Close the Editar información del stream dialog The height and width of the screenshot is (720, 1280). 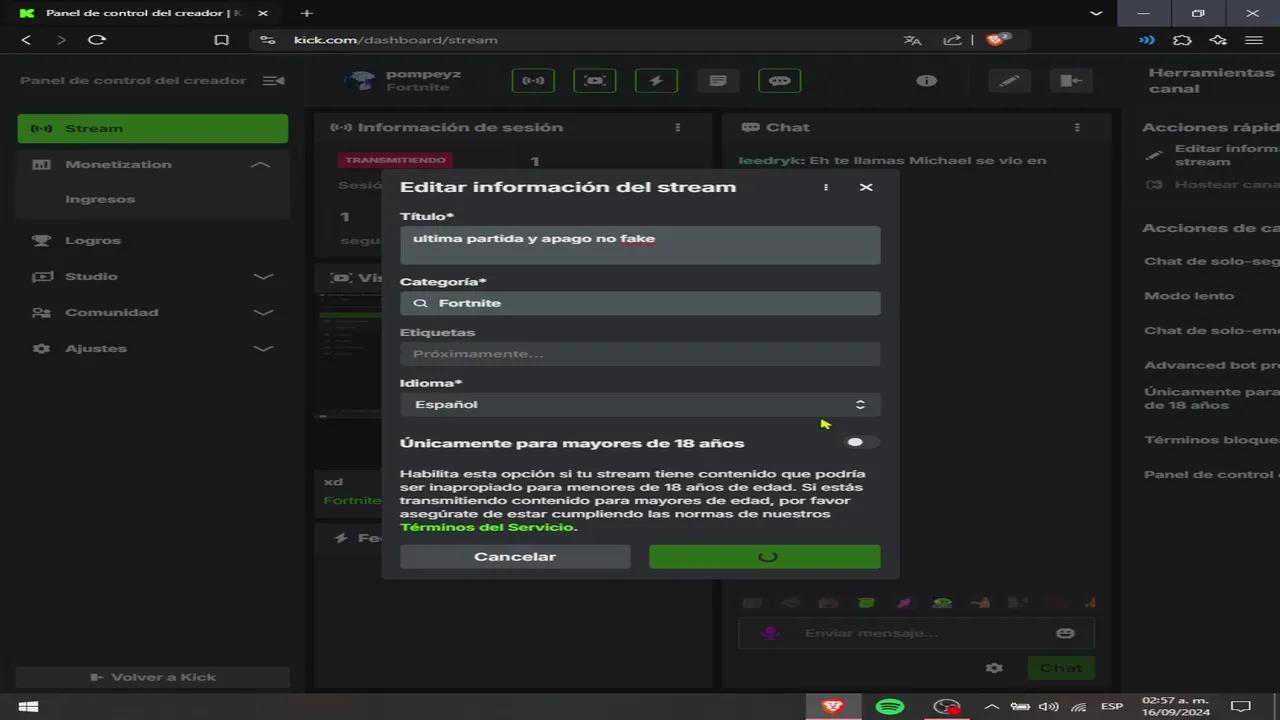pos(866,187)
